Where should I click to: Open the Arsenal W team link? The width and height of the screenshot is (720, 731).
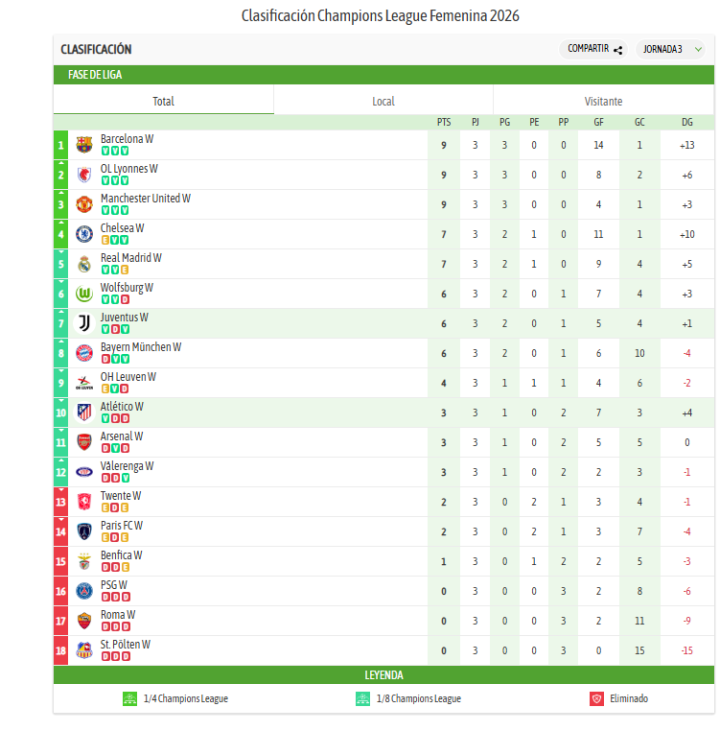(x=122, y=436)
